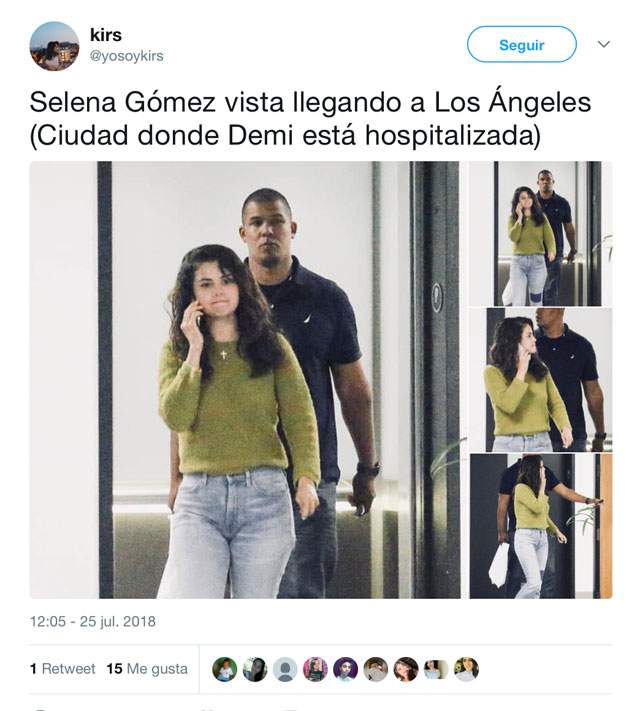Viewport: 640px width, 711px height.
Task: Open liker avatar showing tilted head, dark hair
Action: pos(405,669)
